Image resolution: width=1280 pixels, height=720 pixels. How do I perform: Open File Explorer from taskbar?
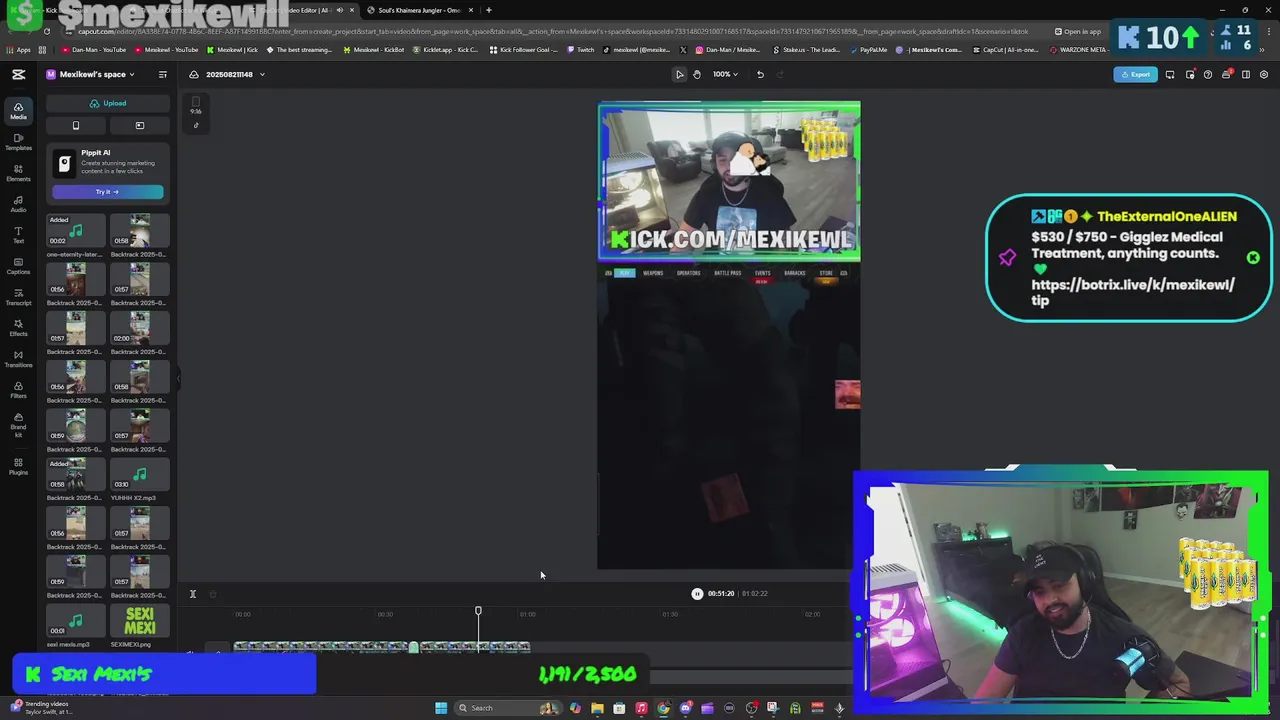point(597,708)
